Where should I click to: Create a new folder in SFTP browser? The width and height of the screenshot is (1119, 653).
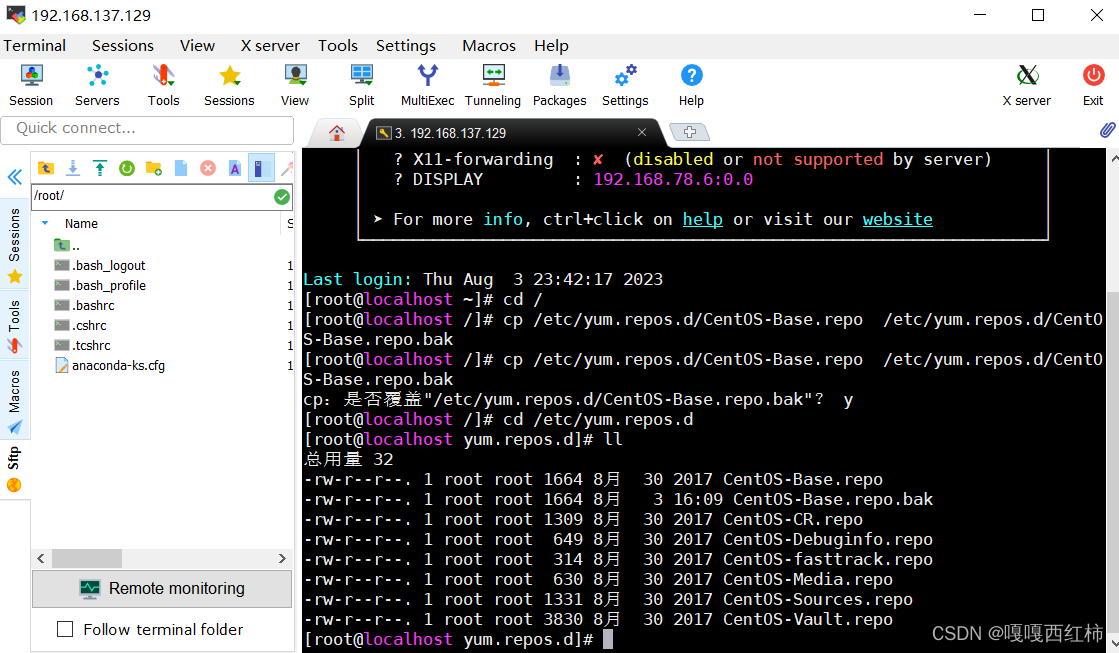153,168
